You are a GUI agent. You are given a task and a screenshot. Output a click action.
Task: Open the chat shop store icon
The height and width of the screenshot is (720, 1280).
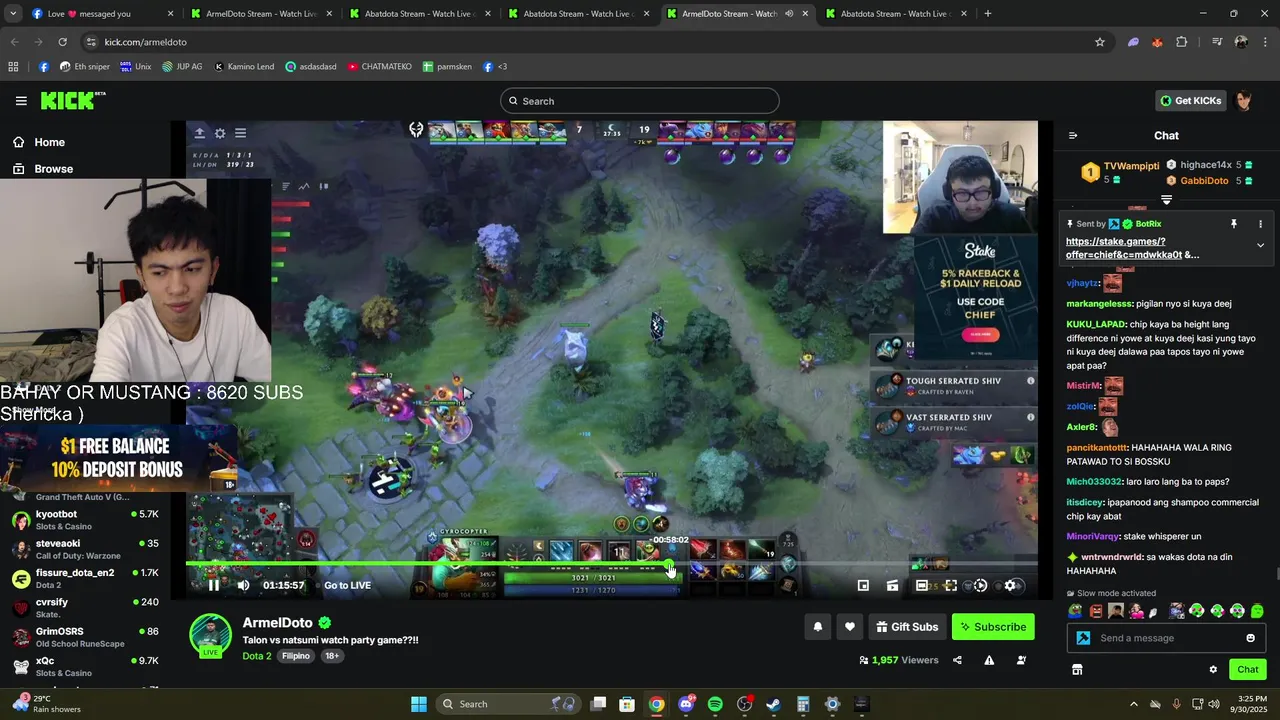(x=1077, y=670)
